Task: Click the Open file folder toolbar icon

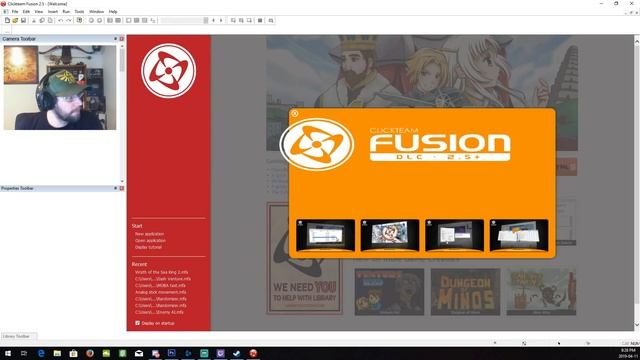Action: click(16, 20)
